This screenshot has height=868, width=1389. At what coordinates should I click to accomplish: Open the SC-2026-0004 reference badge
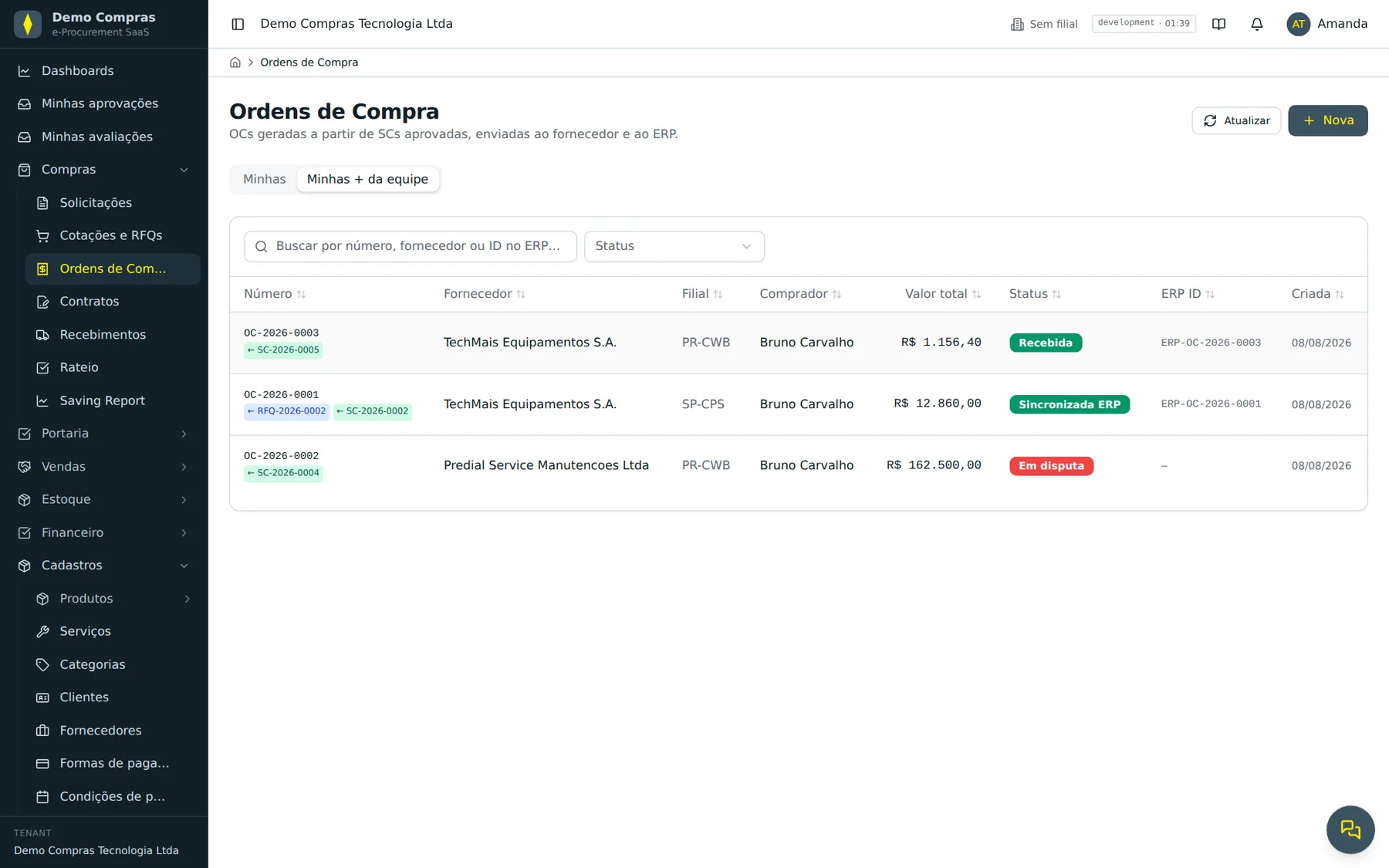pyautogui.click(x=283, y=473)
